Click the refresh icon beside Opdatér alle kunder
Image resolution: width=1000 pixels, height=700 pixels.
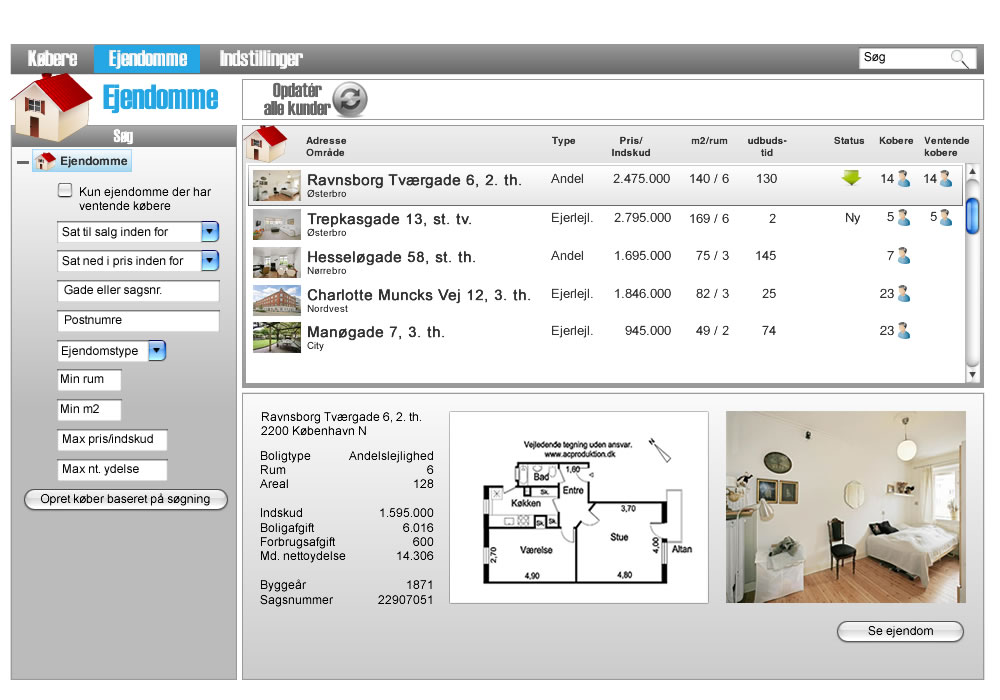[350, 99]
